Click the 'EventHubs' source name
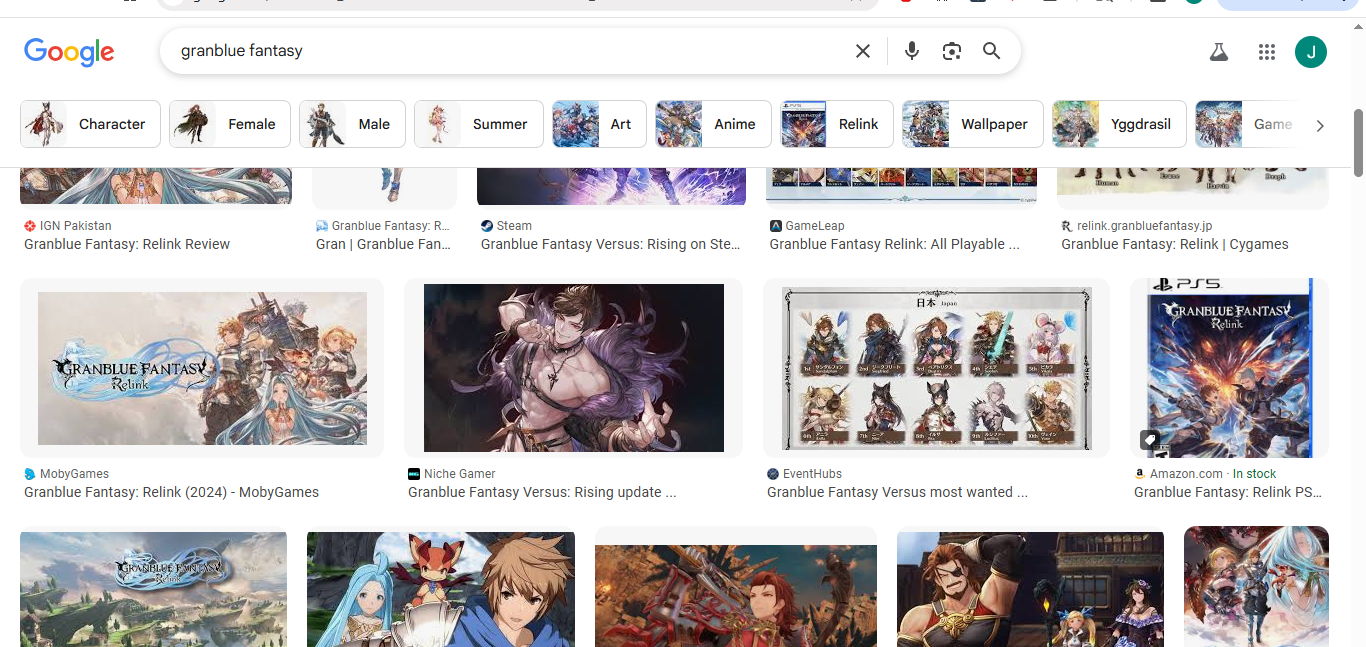 pyautogui.click(x=813, y=474)
